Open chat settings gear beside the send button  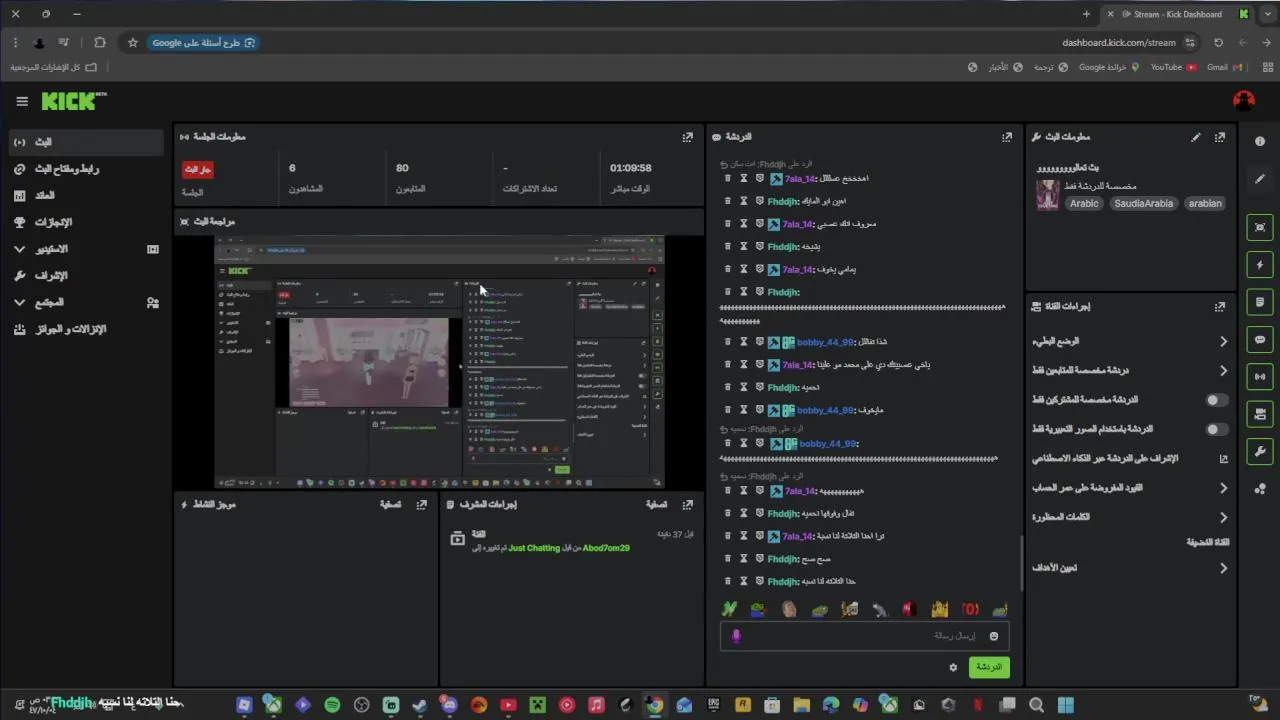coord(953,667)
